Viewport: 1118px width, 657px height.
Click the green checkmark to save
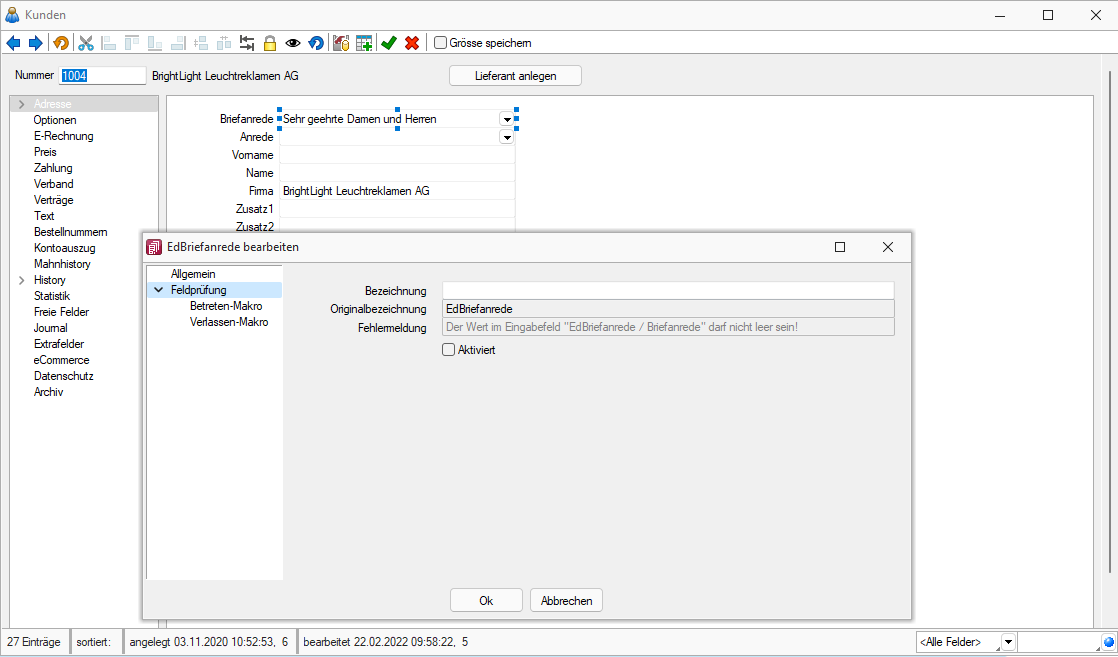tap(389, 43)
